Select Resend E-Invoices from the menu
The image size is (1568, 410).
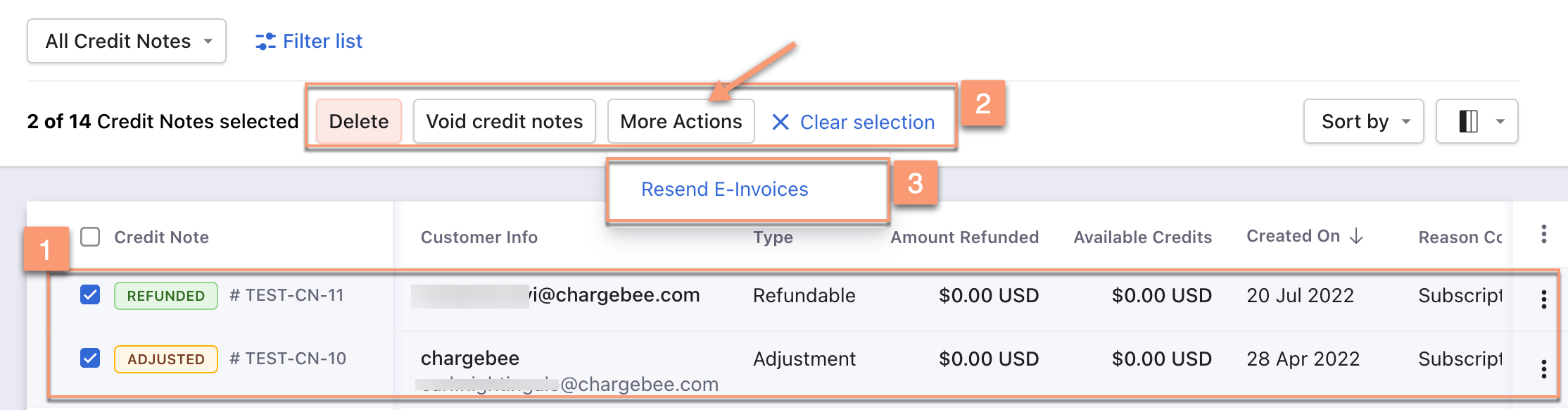pos(724,190)
